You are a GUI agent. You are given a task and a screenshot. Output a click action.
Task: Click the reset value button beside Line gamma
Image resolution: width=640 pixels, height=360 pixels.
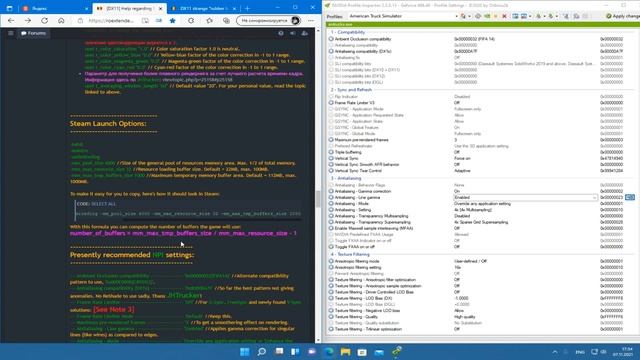point(630,198)
